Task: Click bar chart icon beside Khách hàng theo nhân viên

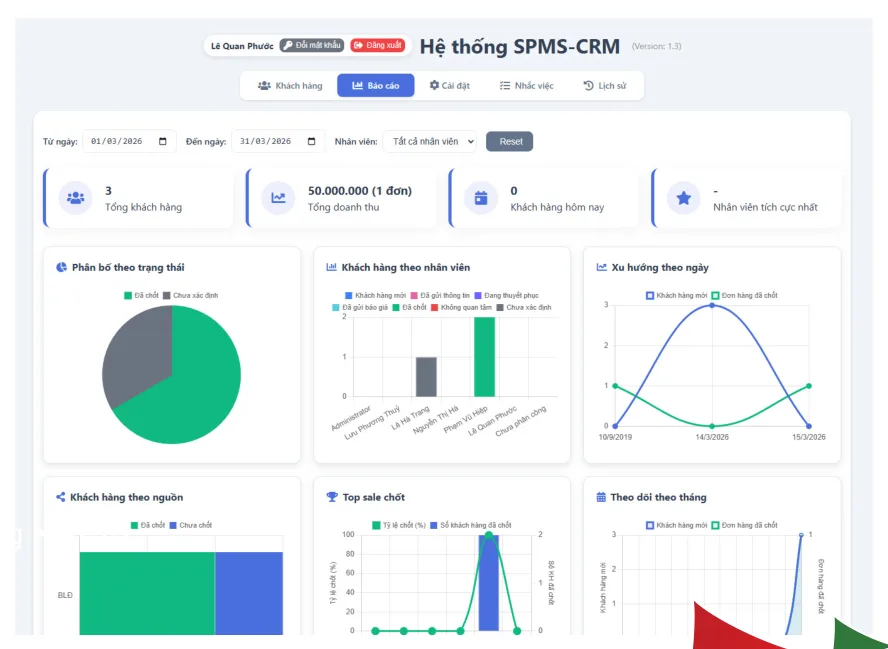Action: click(x=331, y=267)
